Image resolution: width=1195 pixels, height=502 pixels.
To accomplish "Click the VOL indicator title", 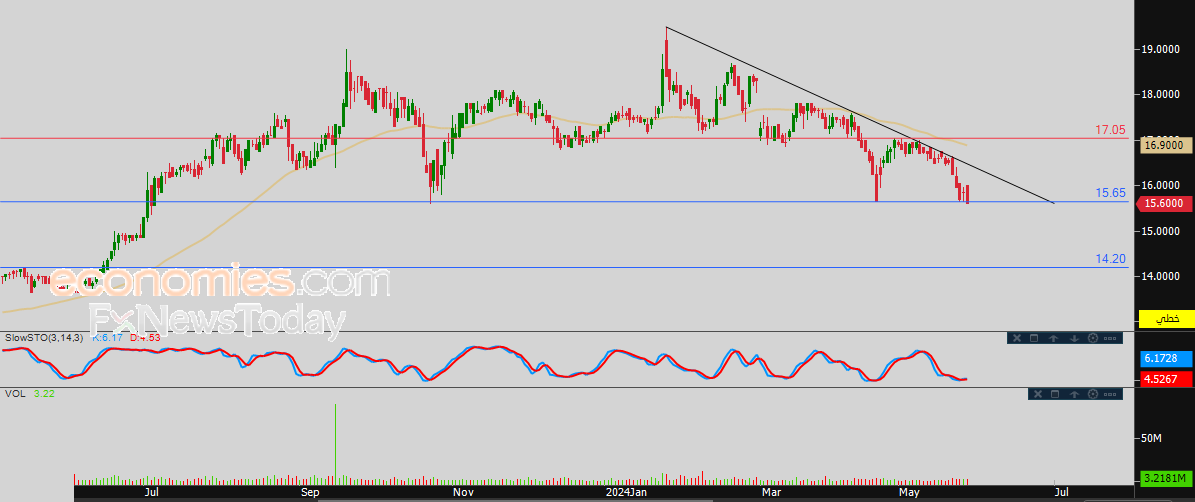I will (15, 395).
